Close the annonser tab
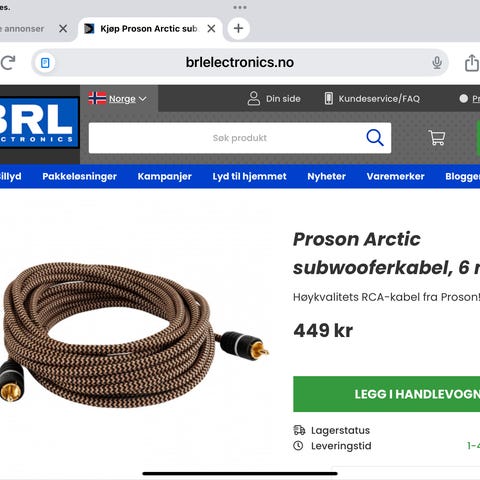 [x=63, y=29]
